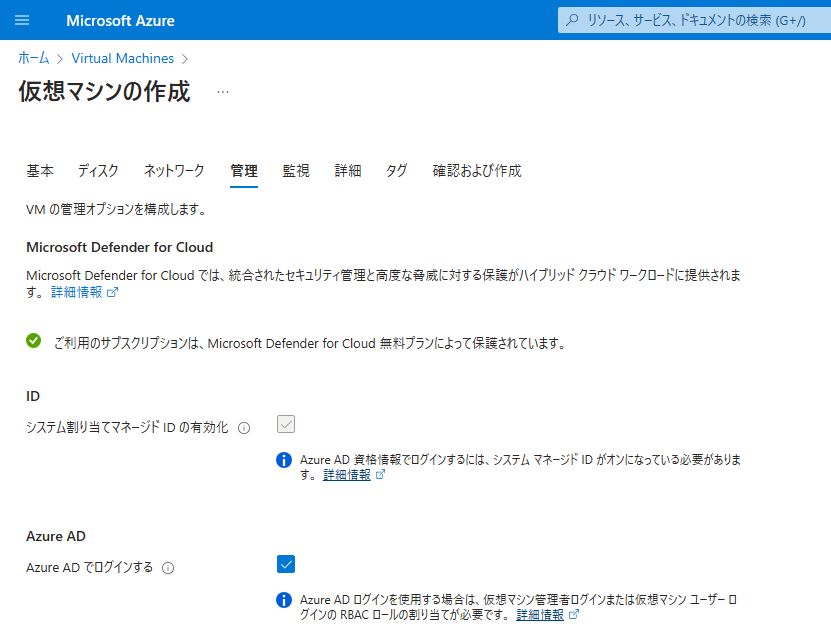Go to the 監視 tab

(x=296, y=171)
